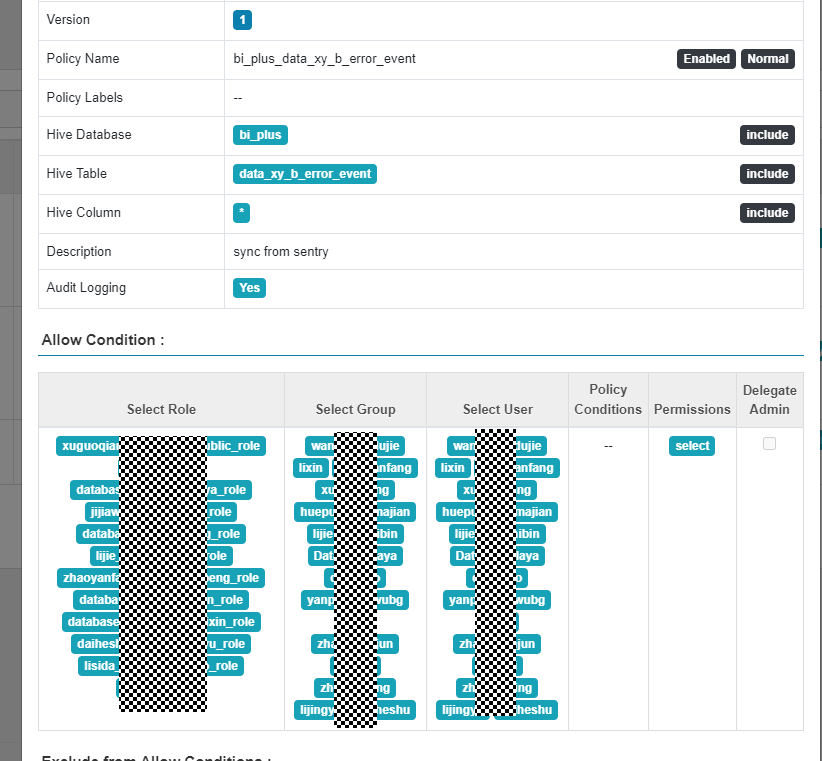Click the Yes audit logging badge
This screenshot has width=822, height=761.
pyautogui.click(x=249, y=288)
